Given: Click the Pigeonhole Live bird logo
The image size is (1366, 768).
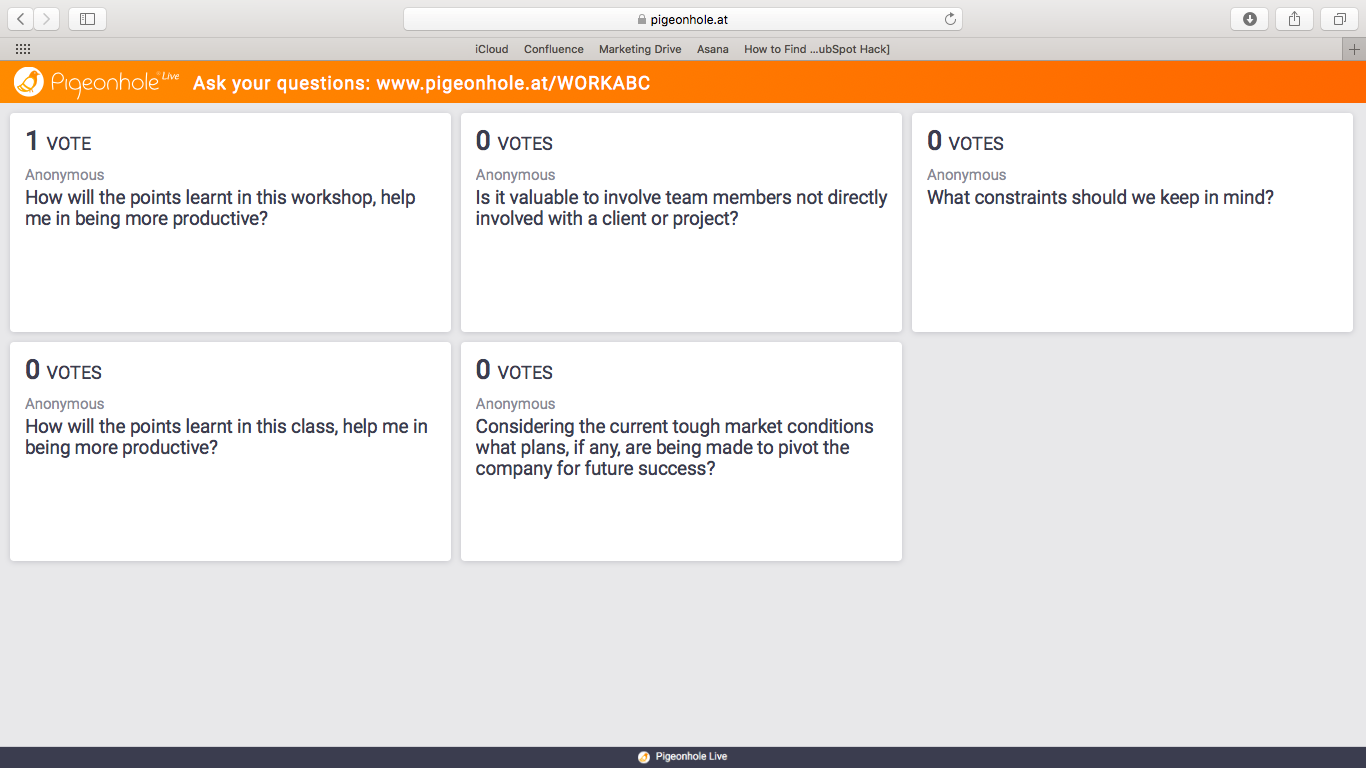Looking at the screenshot, I should (29, 83).
